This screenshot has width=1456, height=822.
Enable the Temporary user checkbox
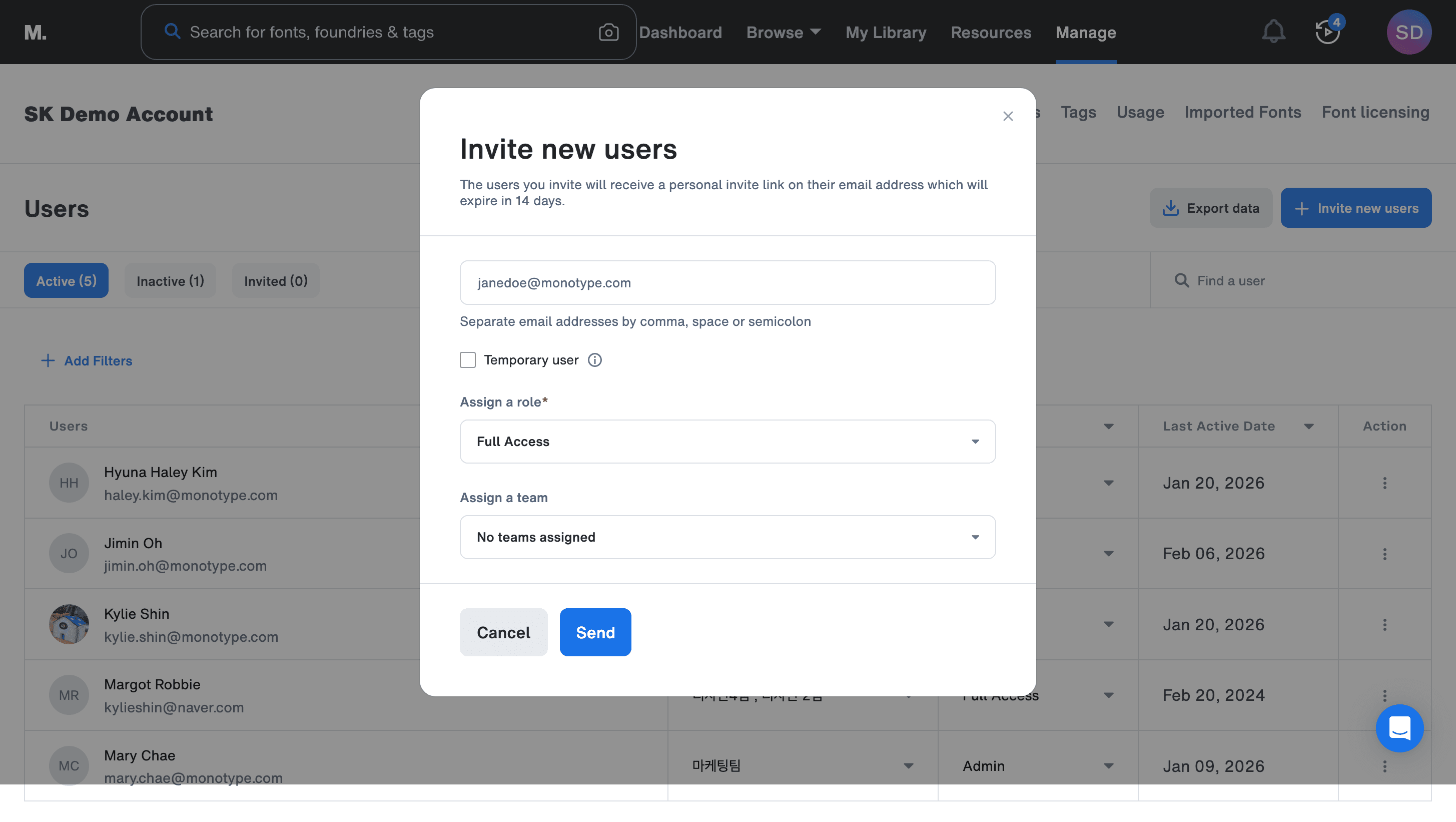point(467,359)
